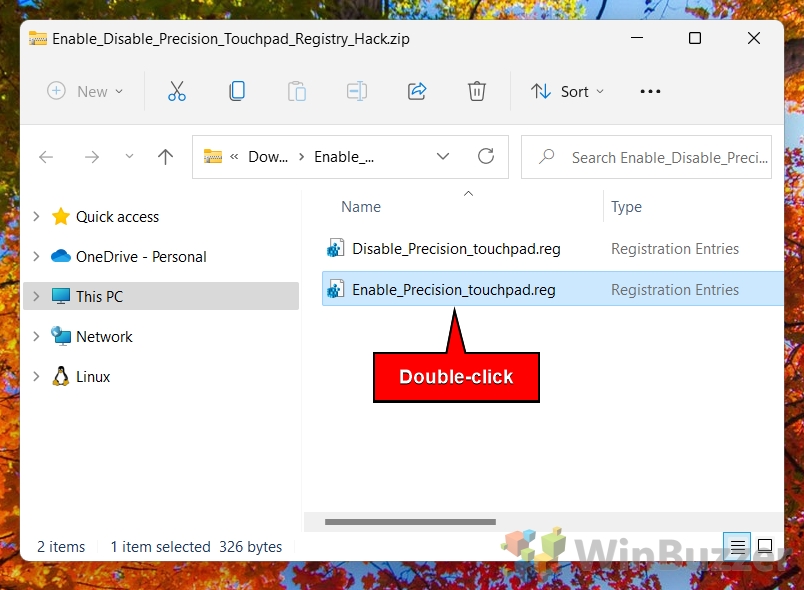Screen dimensions: 804x590
Task: Sort files by the Name column header
Action: point(360,207)
